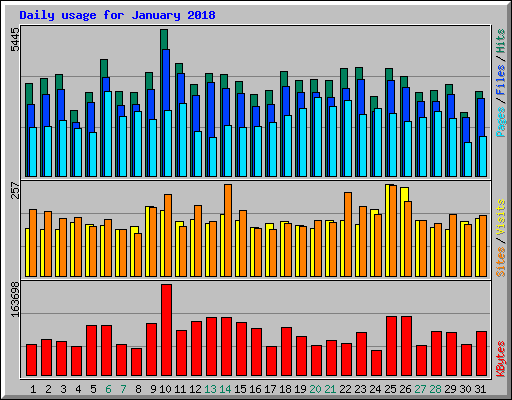Click the blue 'Files' legend label
Image resolution: width=512 pixels, height=400 pixels.
tap(500, 80)
